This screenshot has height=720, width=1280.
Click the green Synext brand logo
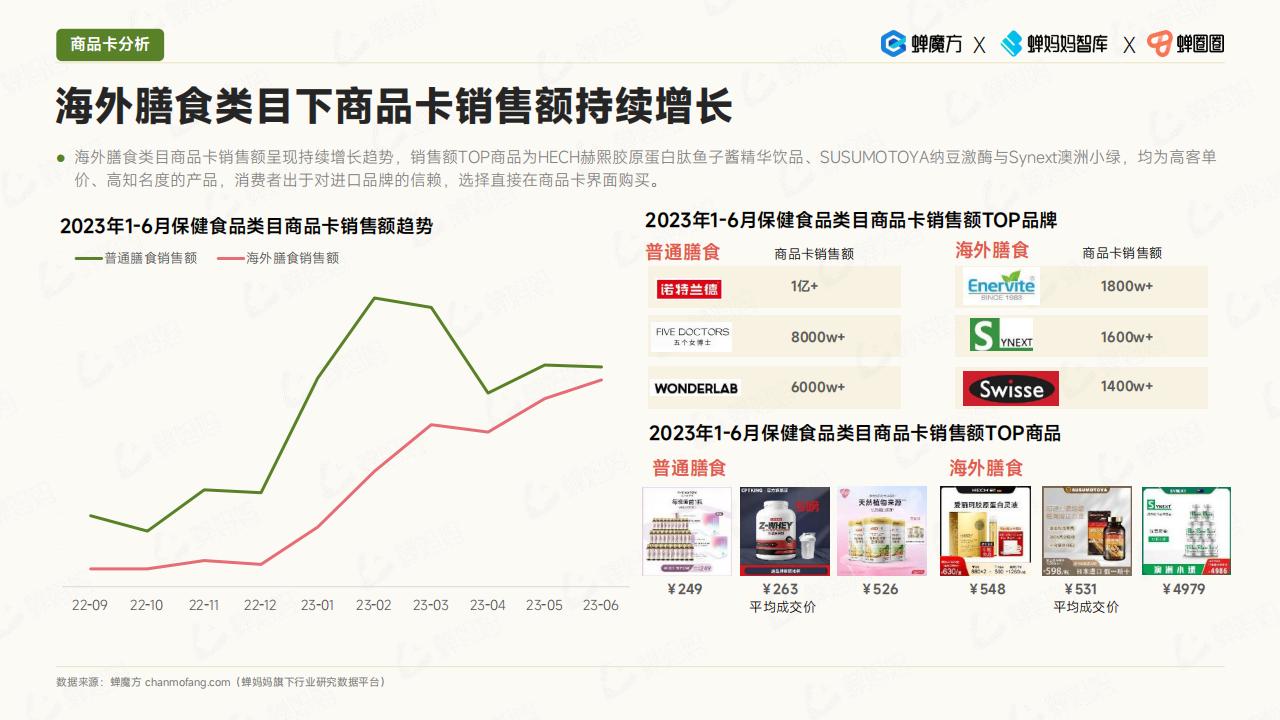1000,336
